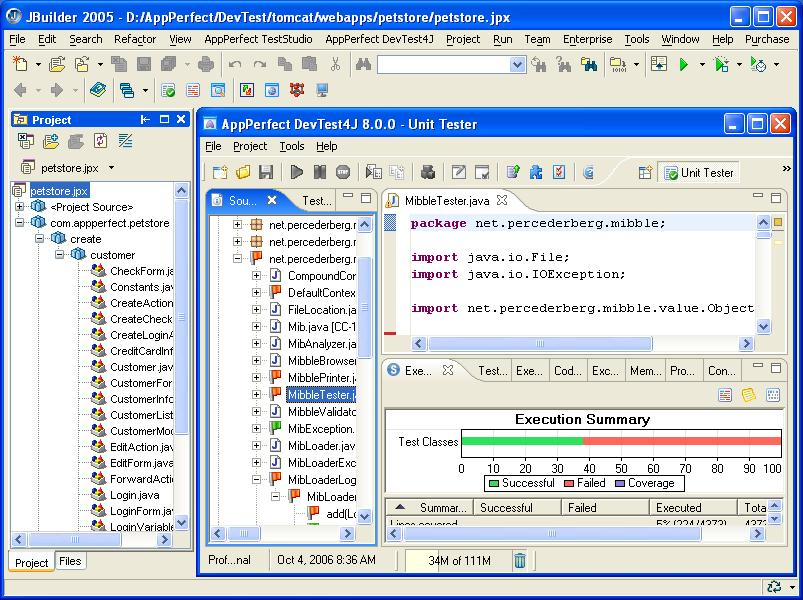Screen dimensions: 803x600
Task: Collapse the com.appperfect.petstore package
Action: [19, 223]
